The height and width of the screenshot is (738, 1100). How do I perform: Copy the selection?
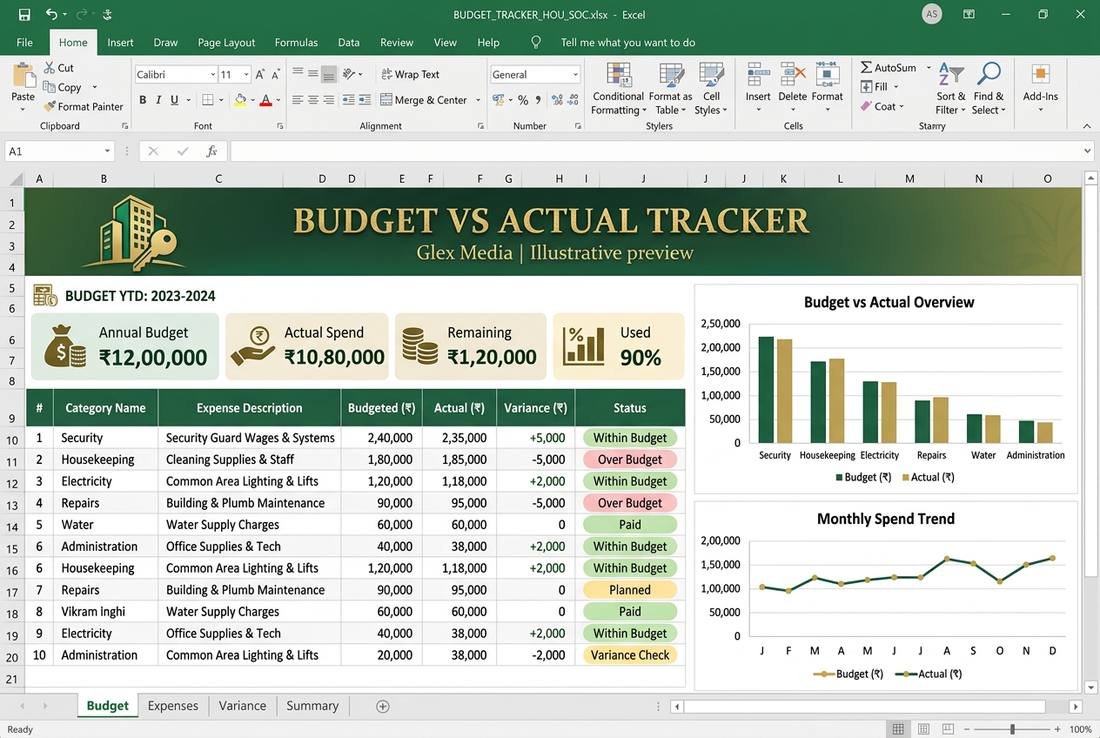tap(62, 87)
